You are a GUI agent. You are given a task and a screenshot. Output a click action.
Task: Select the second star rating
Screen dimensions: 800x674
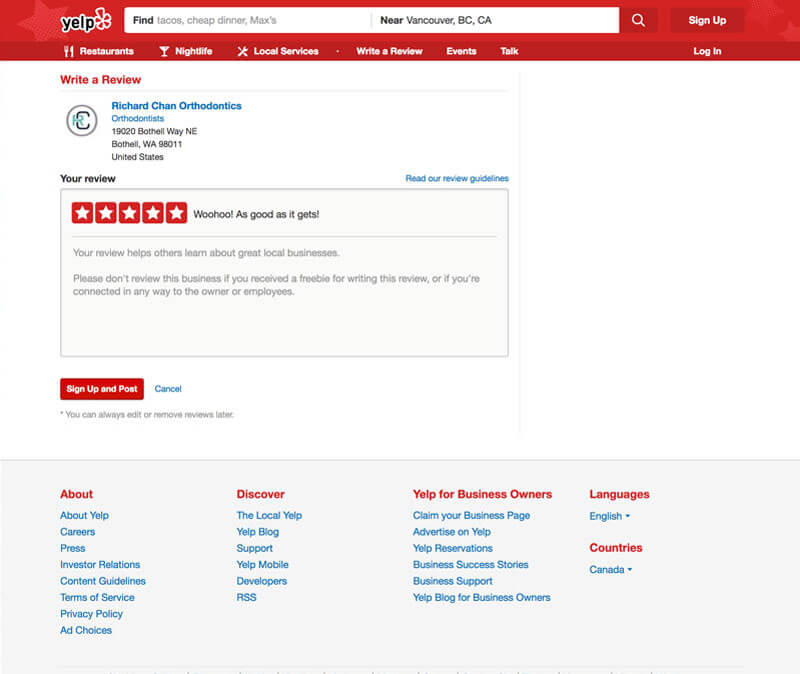pos(106,213)
